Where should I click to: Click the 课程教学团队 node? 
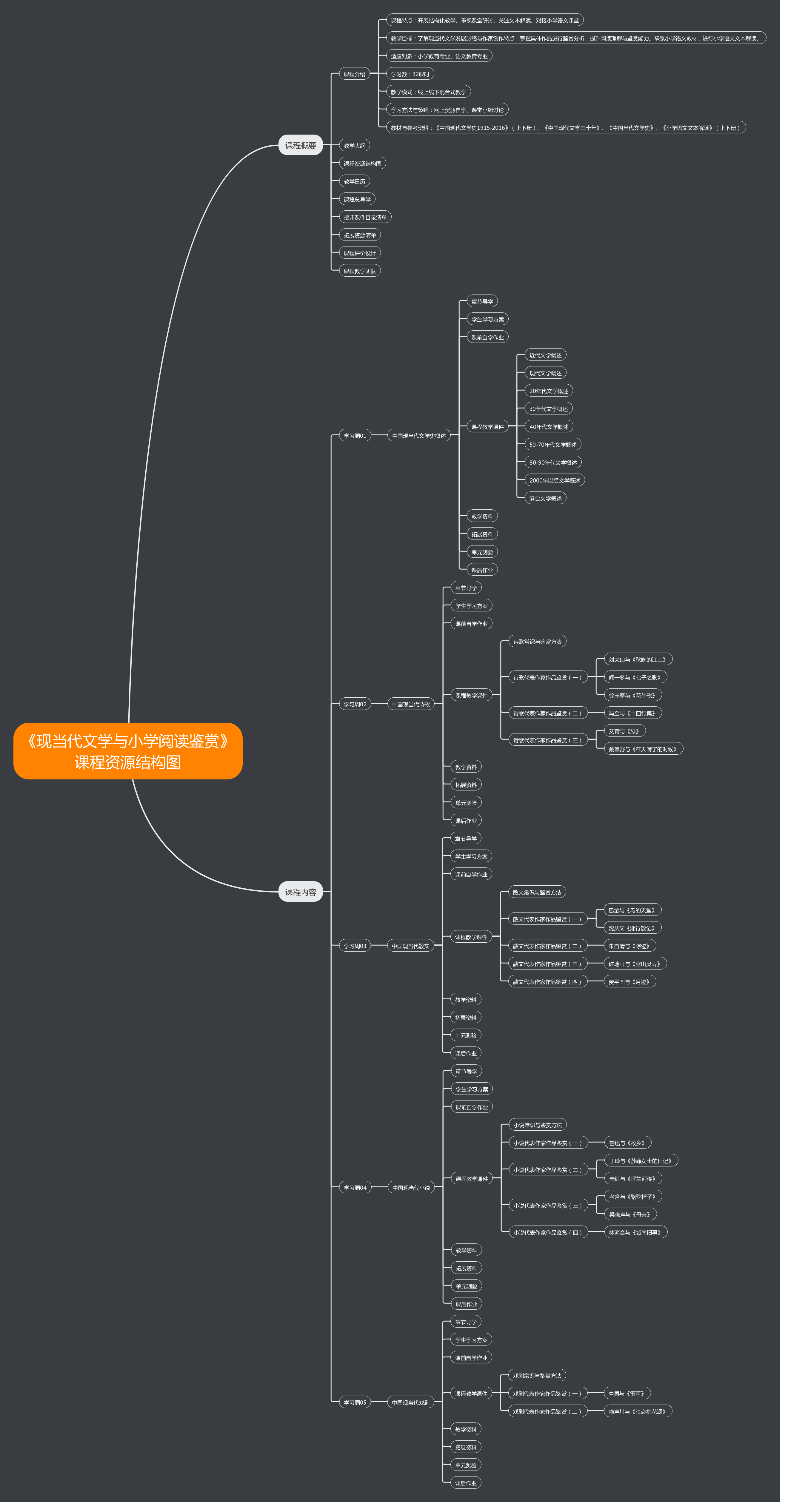pos(359,271)
